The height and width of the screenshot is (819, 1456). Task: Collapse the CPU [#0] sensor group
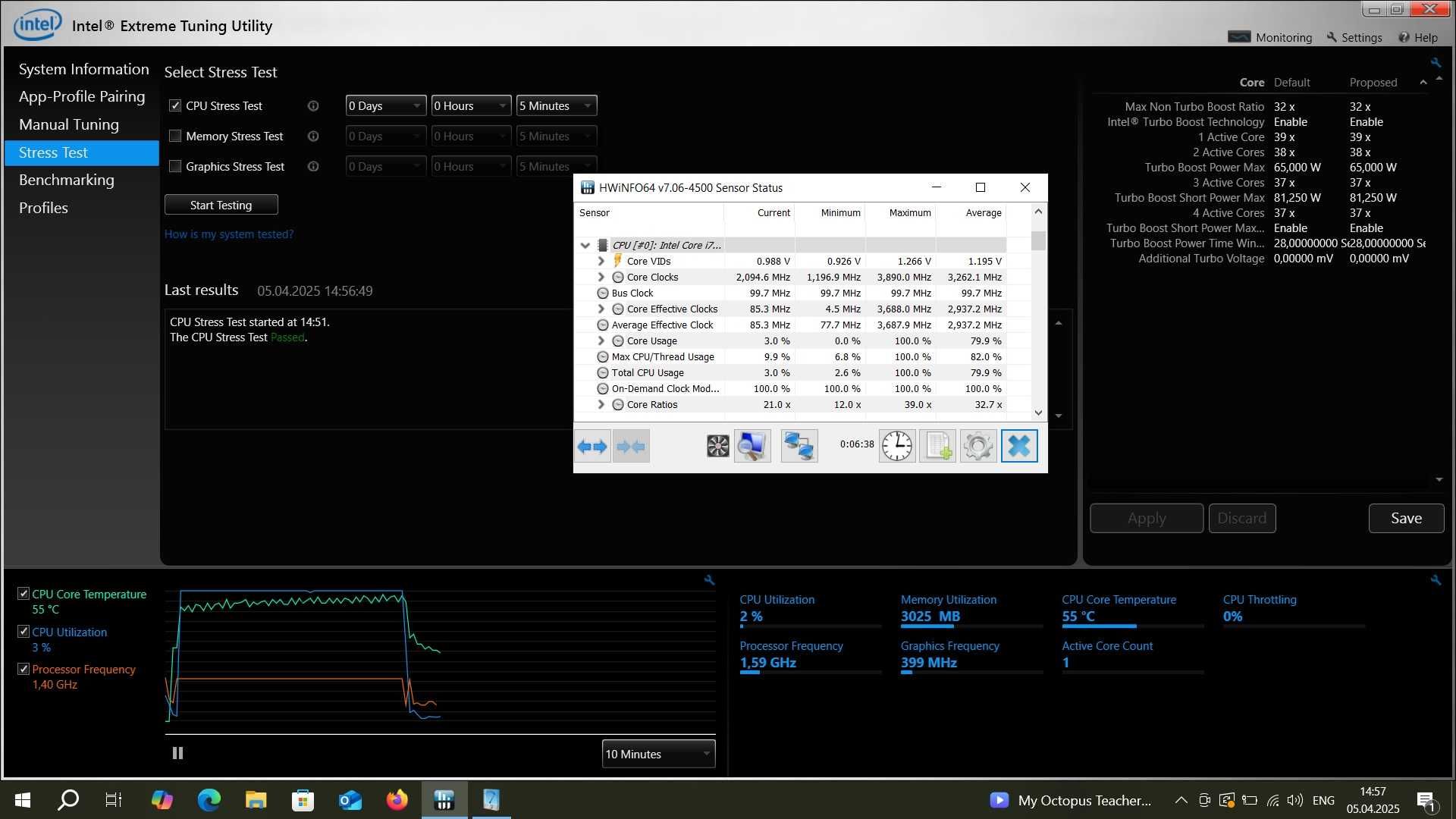[x=585, y=245]
